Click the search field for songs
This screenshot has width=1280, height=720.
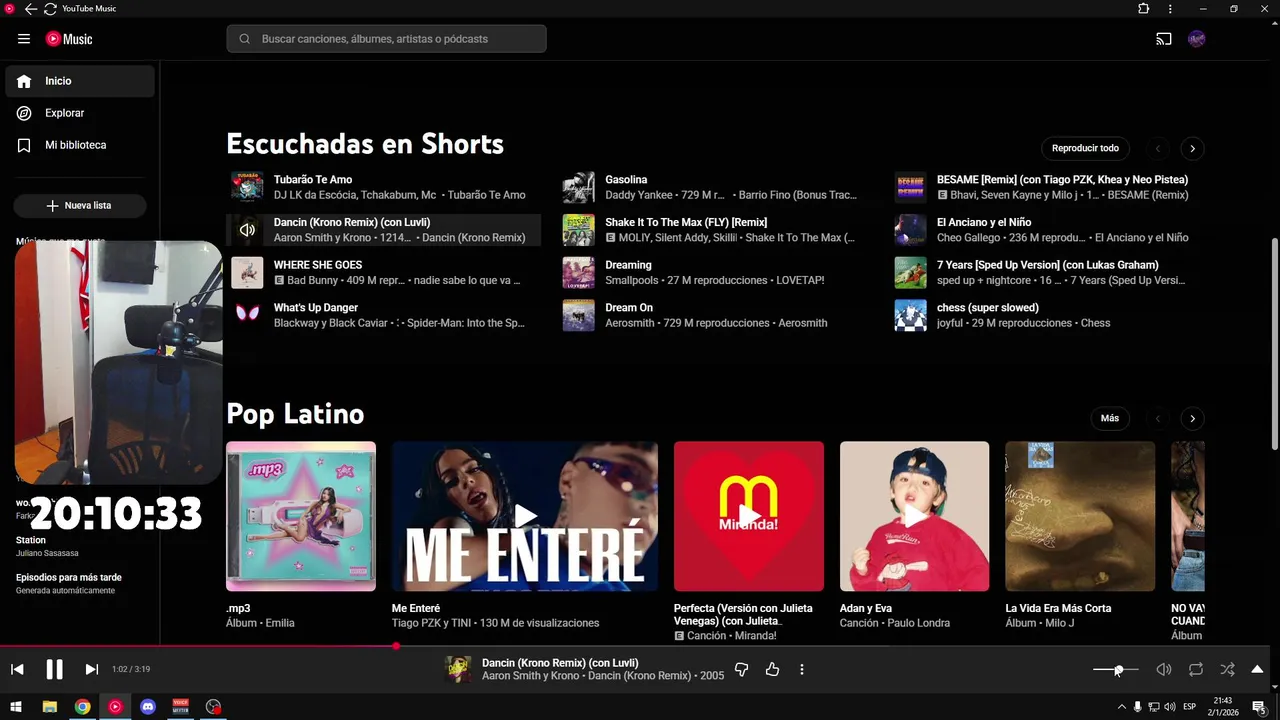click(x=386, y=39)
